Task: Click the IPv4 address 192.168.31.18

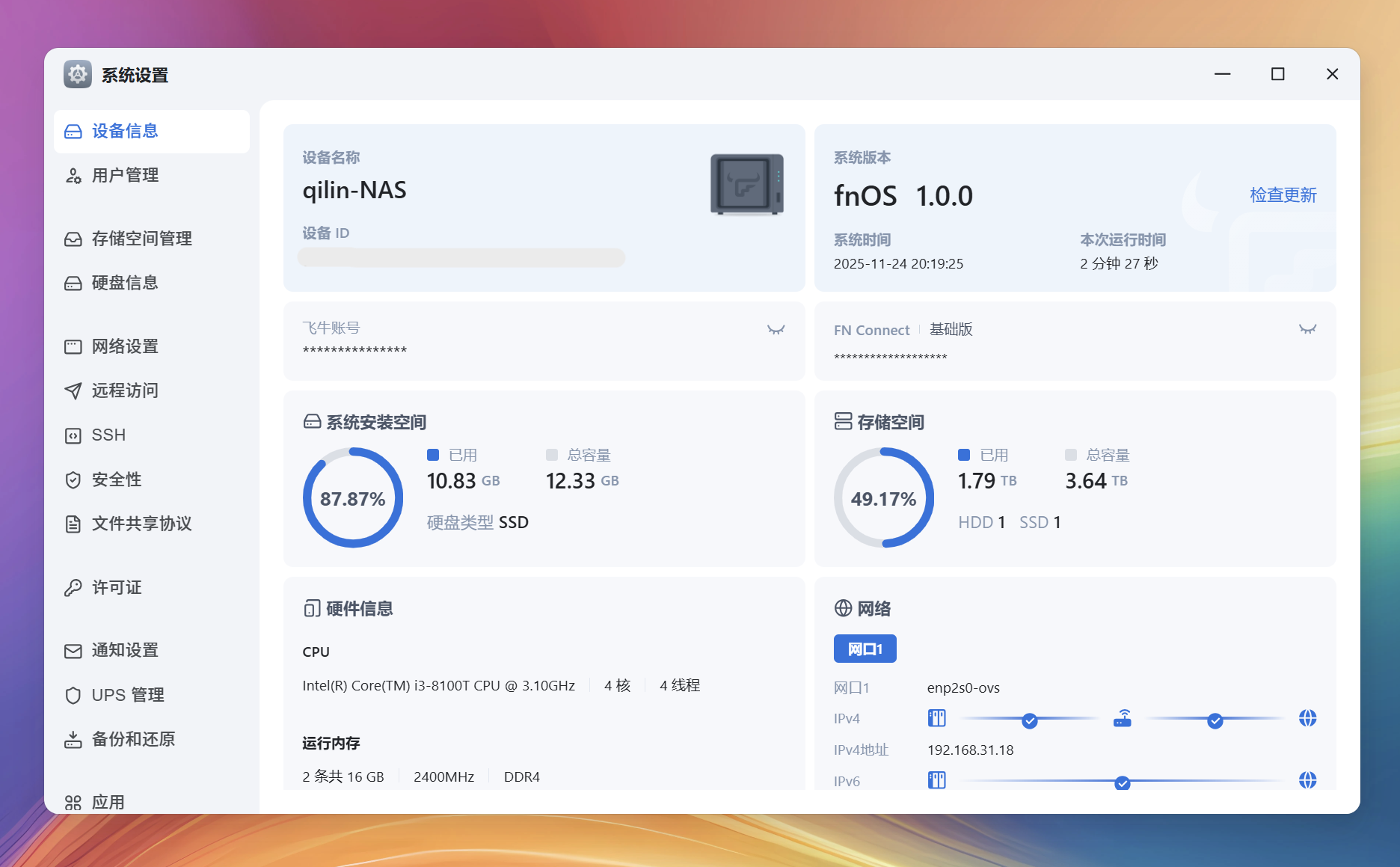Action: click(x=971, y=750)
